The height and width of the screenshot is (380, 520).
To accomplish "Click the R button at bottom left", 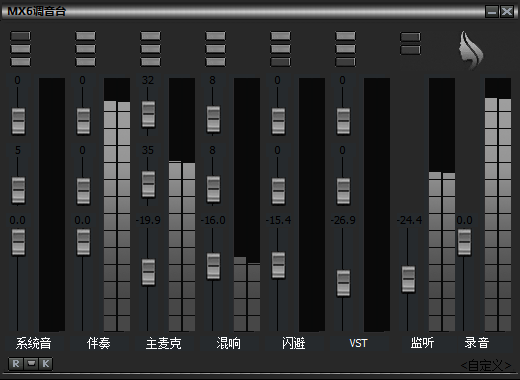I will 16,364.
